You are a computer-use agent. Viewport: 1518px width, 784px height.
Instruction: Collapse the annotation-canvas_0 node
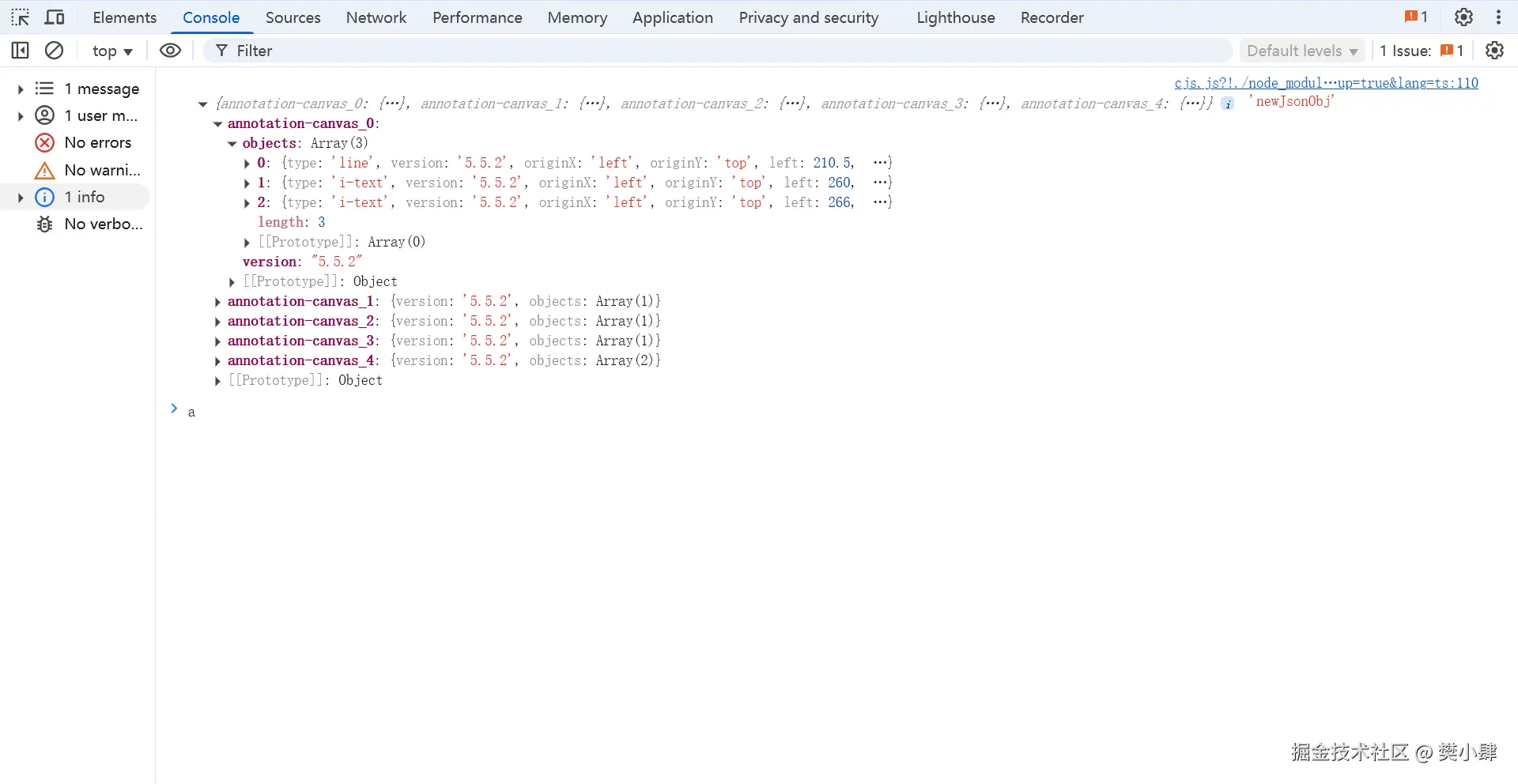pyautogui.click(x=217, y=124)
